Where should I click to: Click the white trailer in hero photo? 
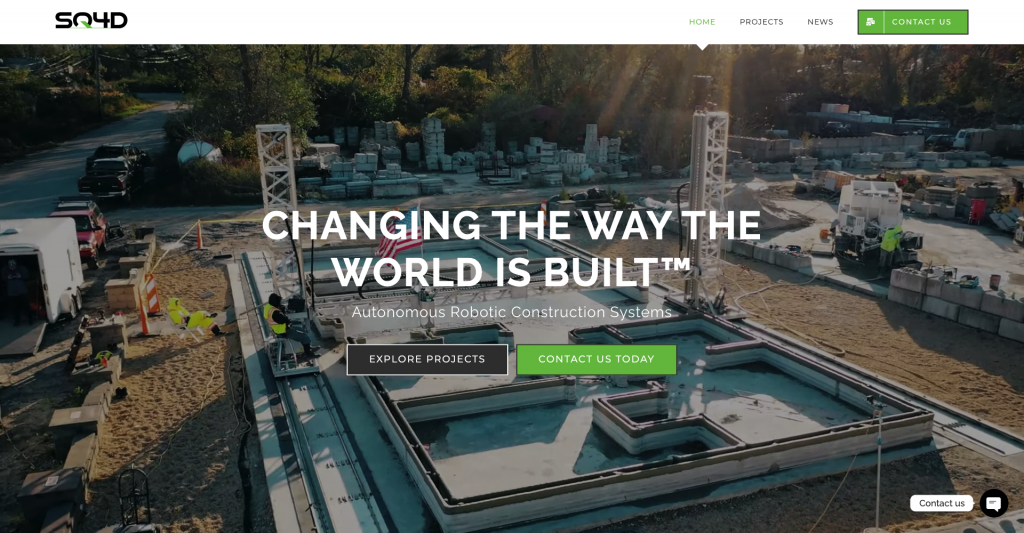click(x=40, y=268)
